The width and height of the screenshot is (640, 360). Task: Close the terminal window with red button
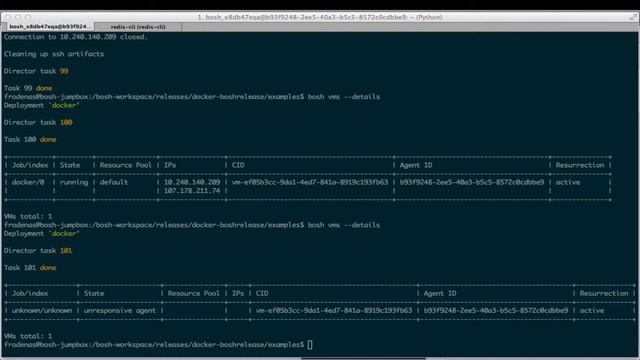[x=8, y=17]
